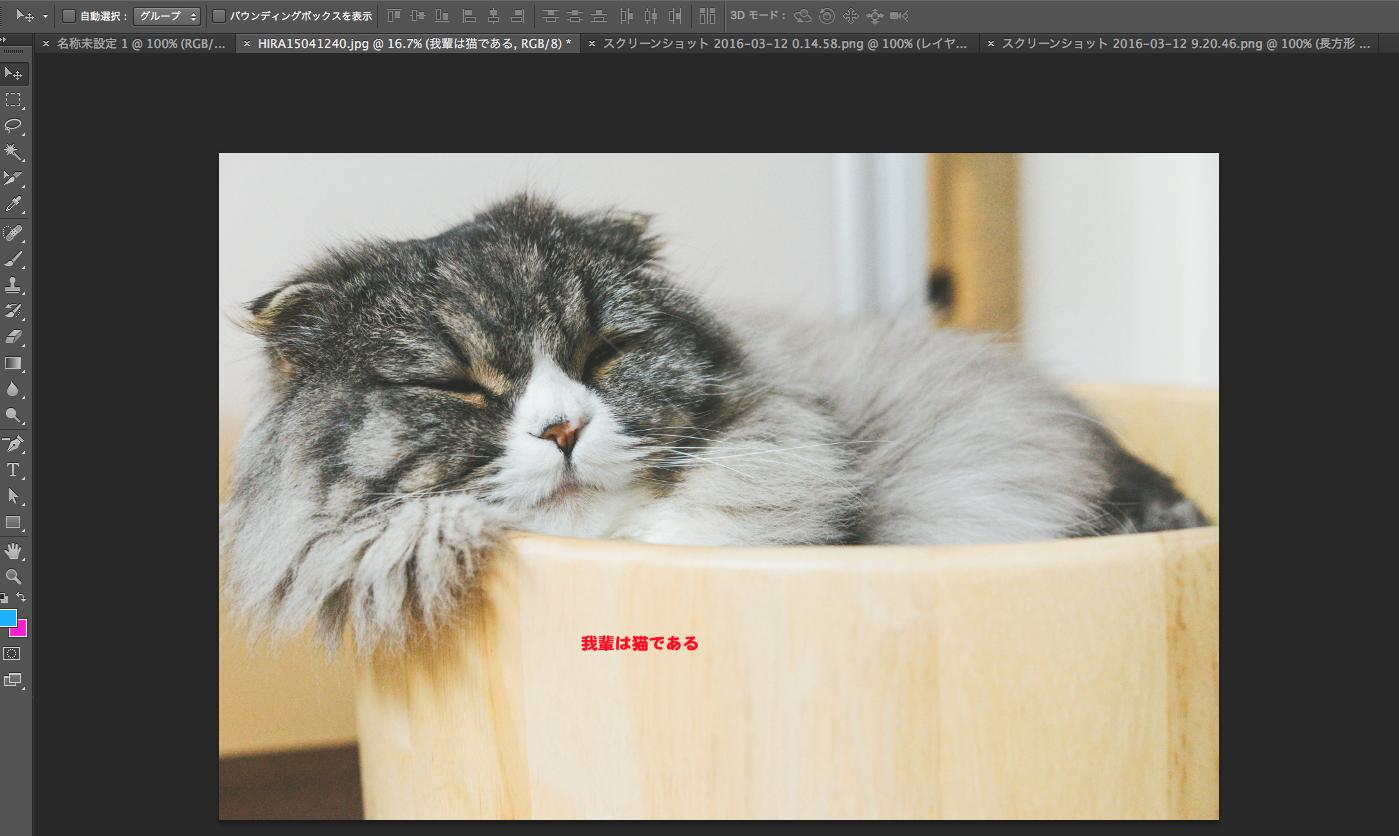Select the Zoom magnifier tool
The image size is (1399, 836).
tap(14, 577)
